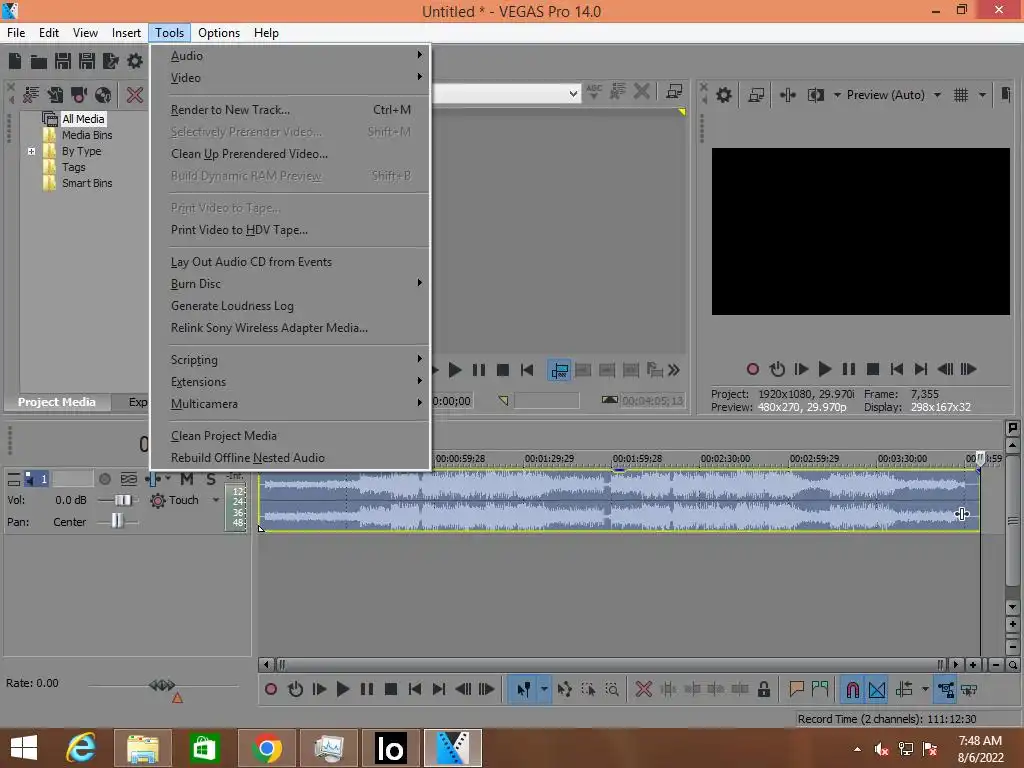Open Internet Explorer from the taskbar
This screenshot has width=1024, height=768.
(x=81, y=748)
